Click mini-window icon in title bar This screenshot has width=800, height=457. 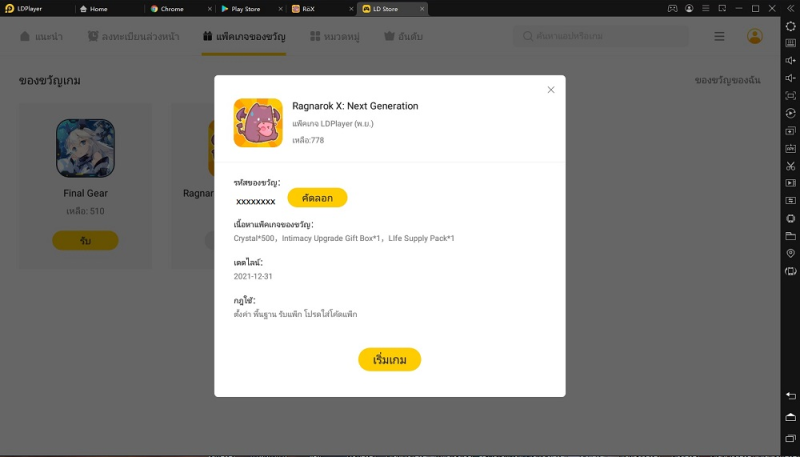(x=722, y=8)
